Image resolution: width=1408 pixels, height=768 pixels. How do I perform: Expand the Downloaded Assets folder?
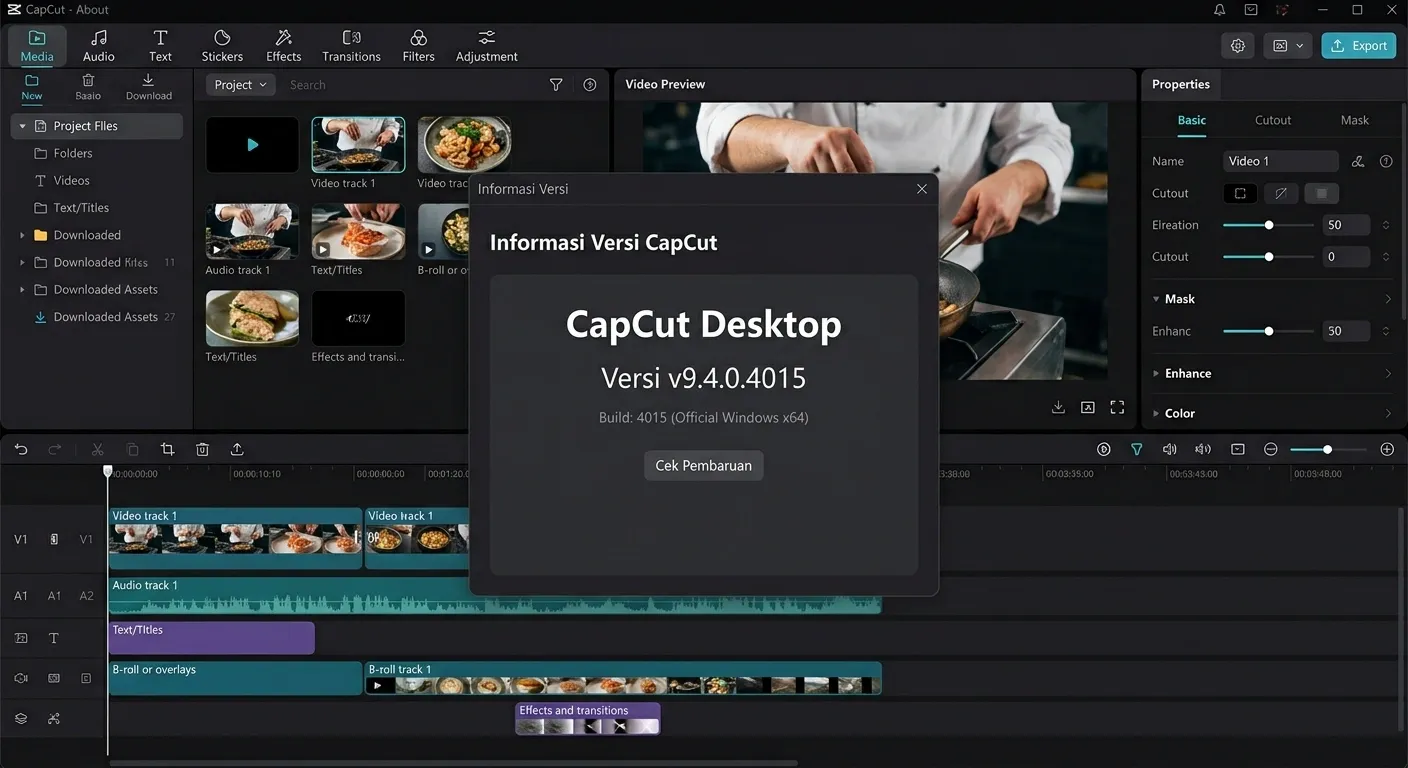click(22, 289)
